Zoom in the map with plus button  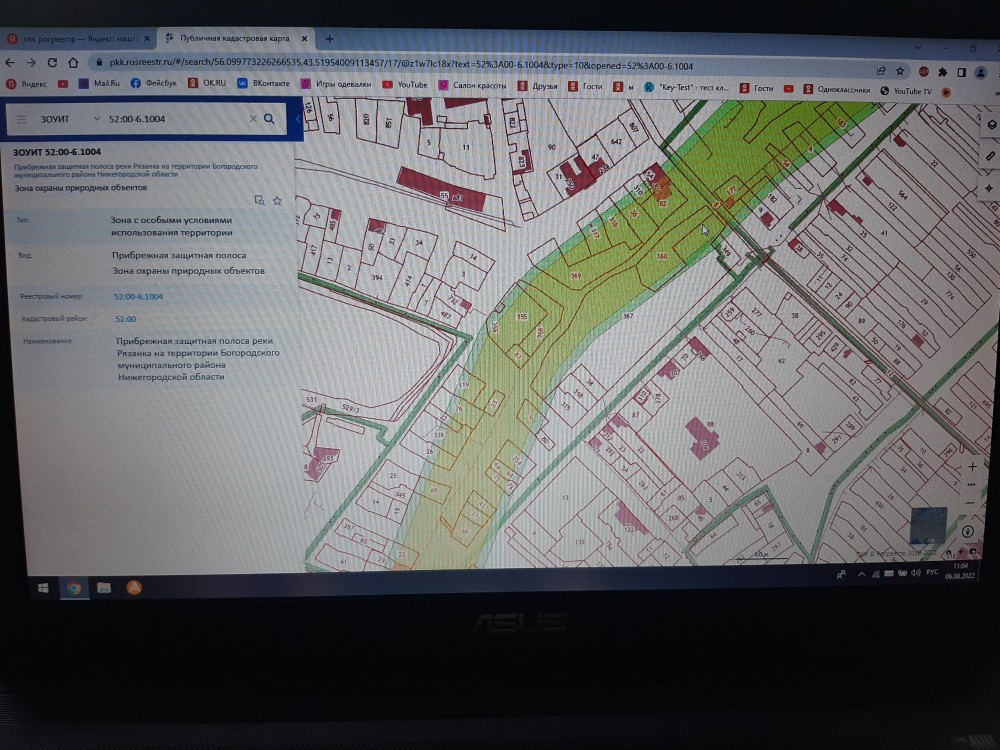(971, 467)
